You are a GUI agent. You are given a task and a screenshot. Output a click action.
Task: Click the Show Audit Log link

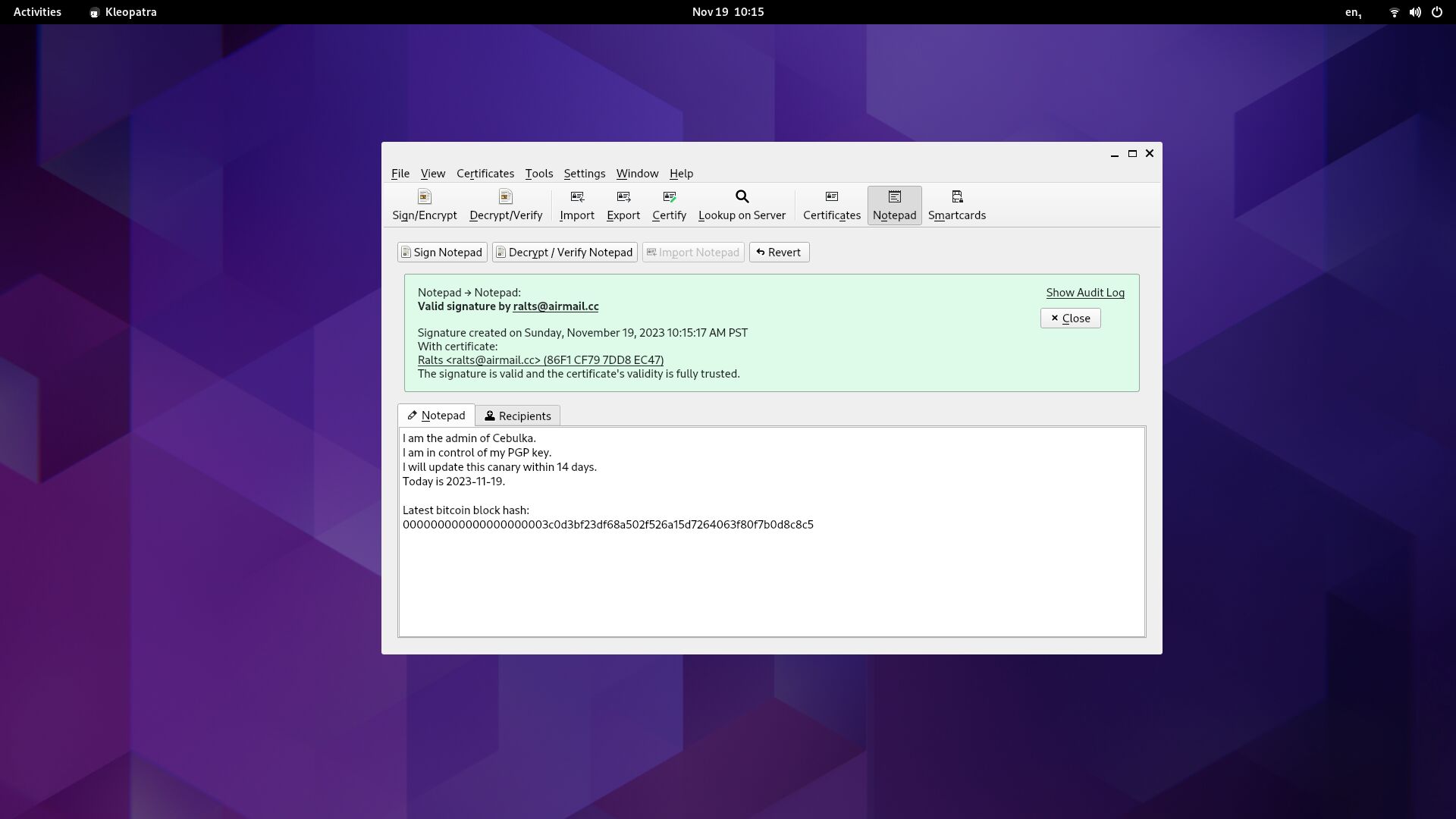pos(1085,292)
